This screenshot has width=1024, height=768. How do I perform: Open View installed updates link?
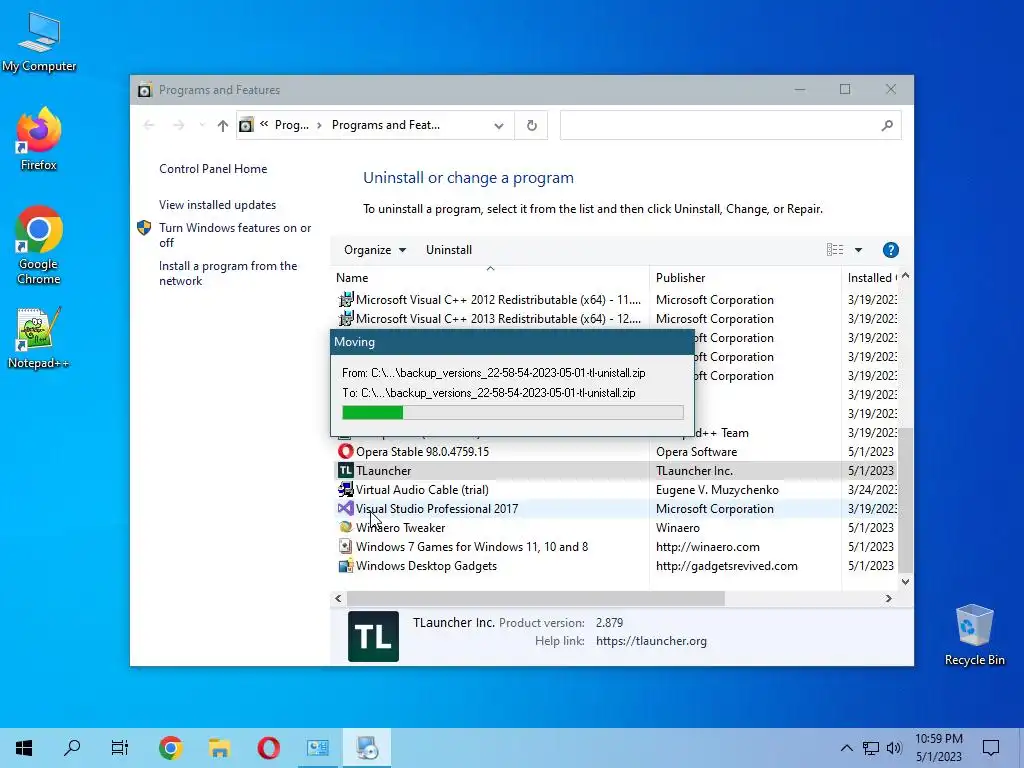coord(217,205)
